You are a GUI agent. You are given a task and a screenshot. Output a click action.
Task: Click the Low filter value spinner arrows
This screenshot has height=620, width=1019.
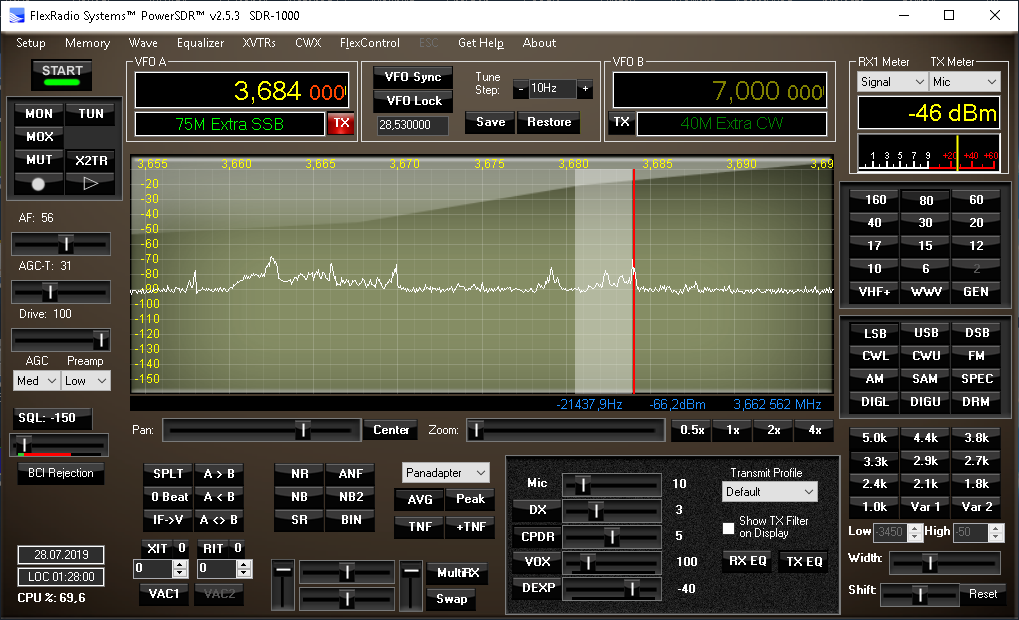click(x=915, y=532)
